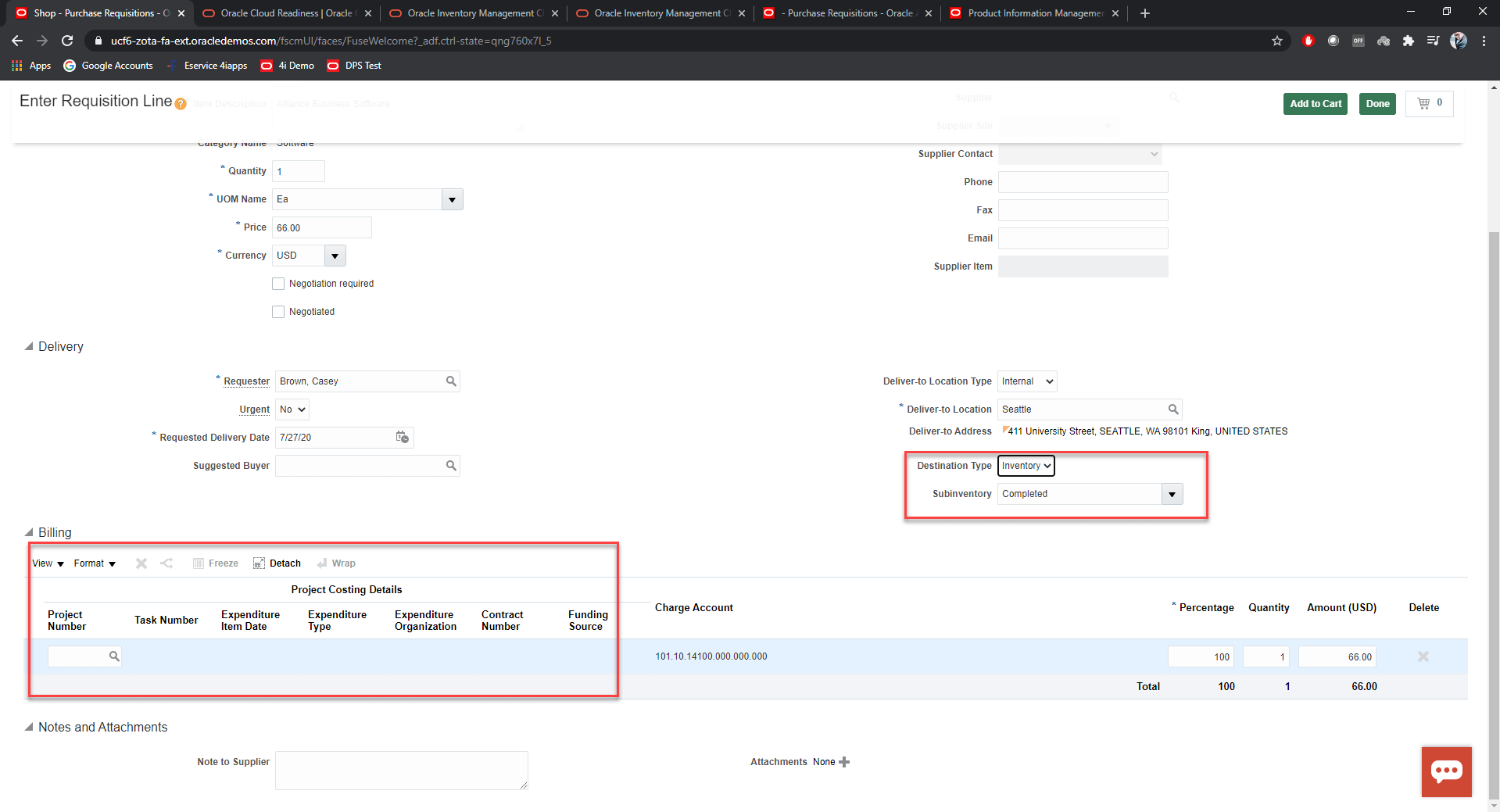The height and width of the screenshot is (812, 1500).
Task: Open the Requested Delivery Date calendar picker
Action: 402,437
